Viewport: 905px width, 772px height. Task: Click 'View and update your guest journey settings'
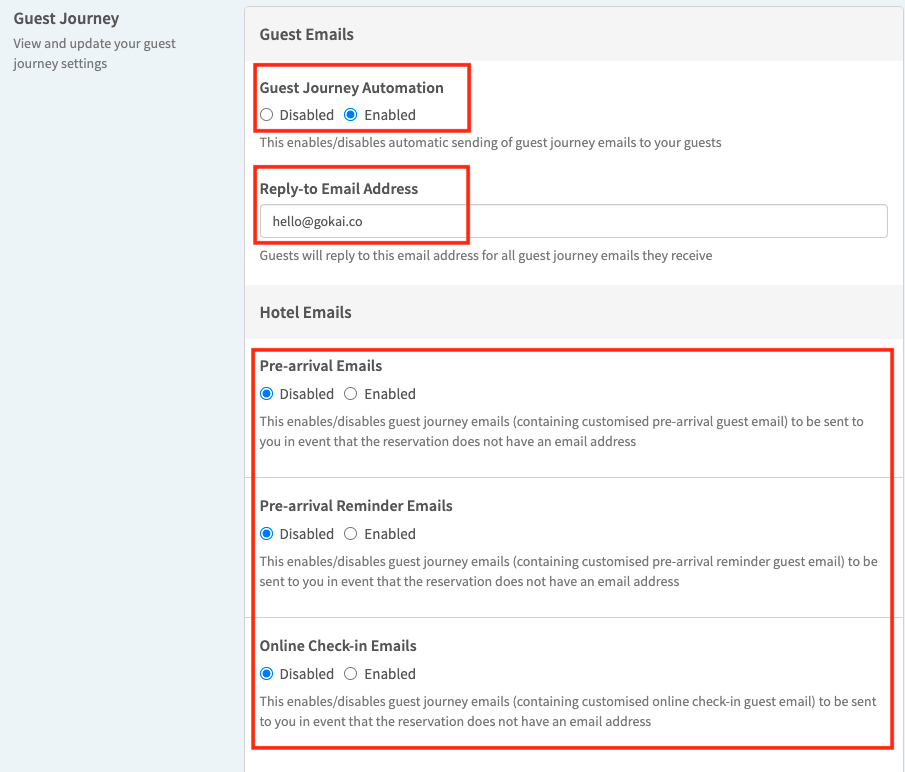[x=94, y=53]
